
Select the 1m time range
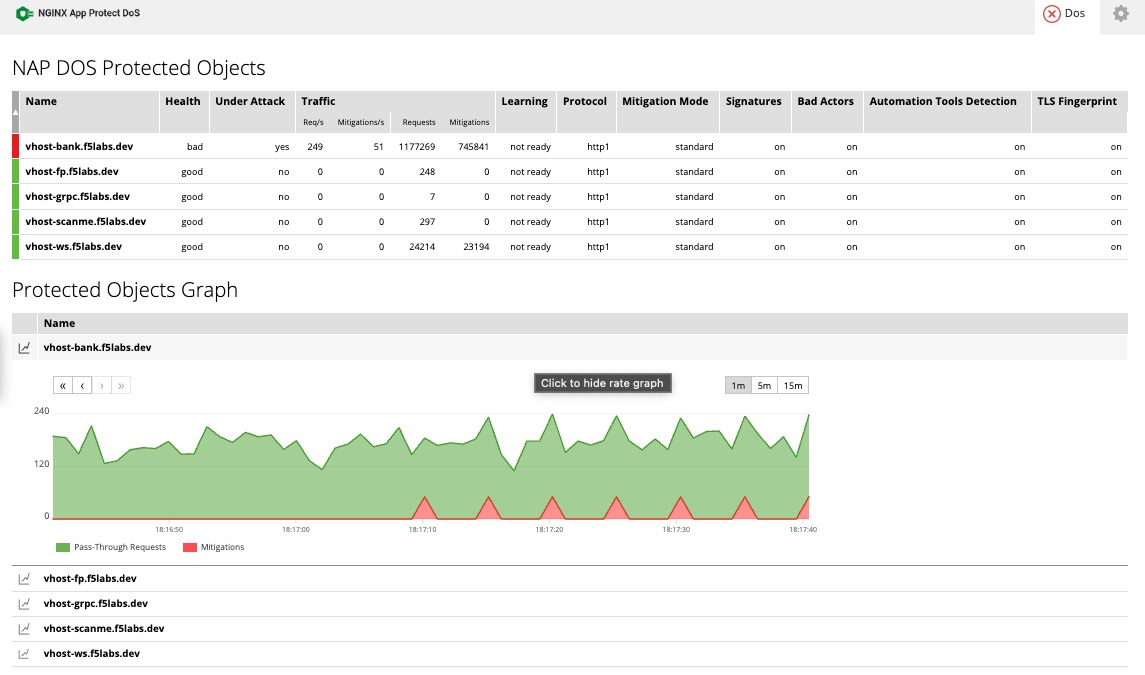tap(738, 386)
